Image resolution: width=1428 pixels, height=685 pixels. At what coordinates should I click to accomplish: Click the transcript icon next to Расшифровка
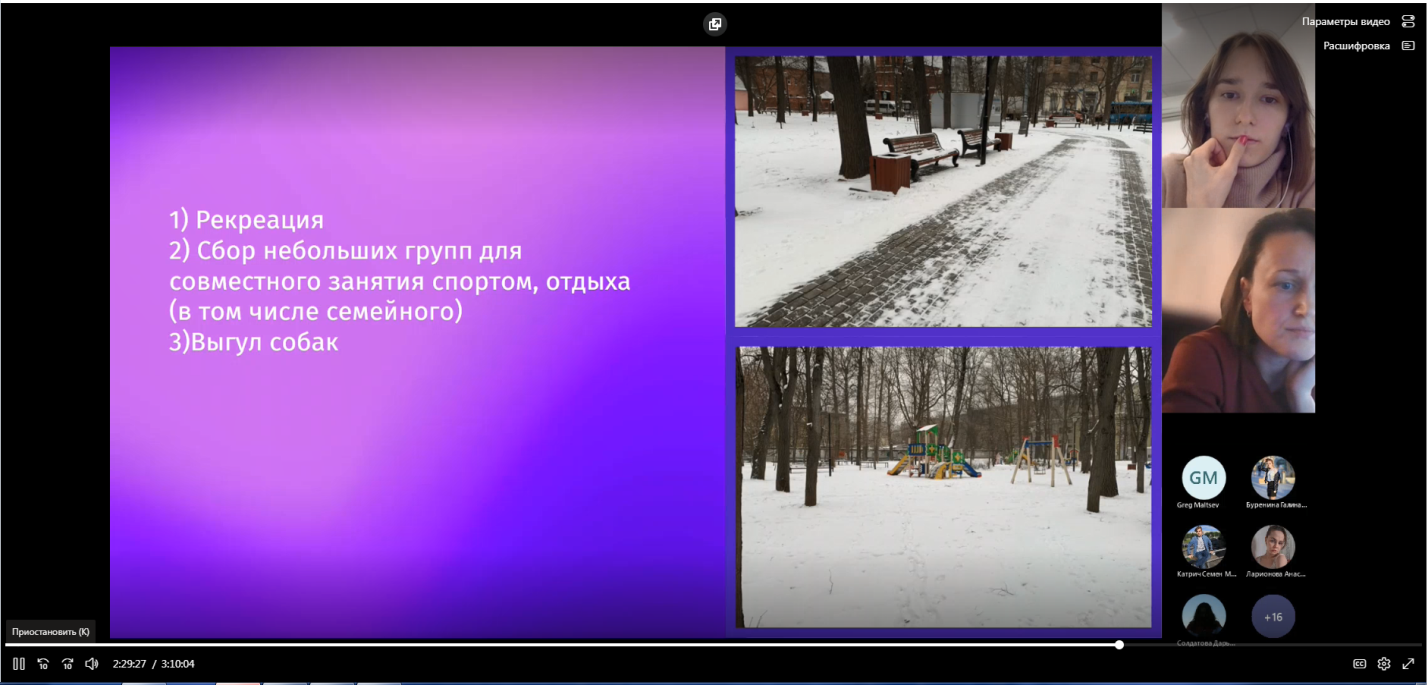[x=1408, y=45]
